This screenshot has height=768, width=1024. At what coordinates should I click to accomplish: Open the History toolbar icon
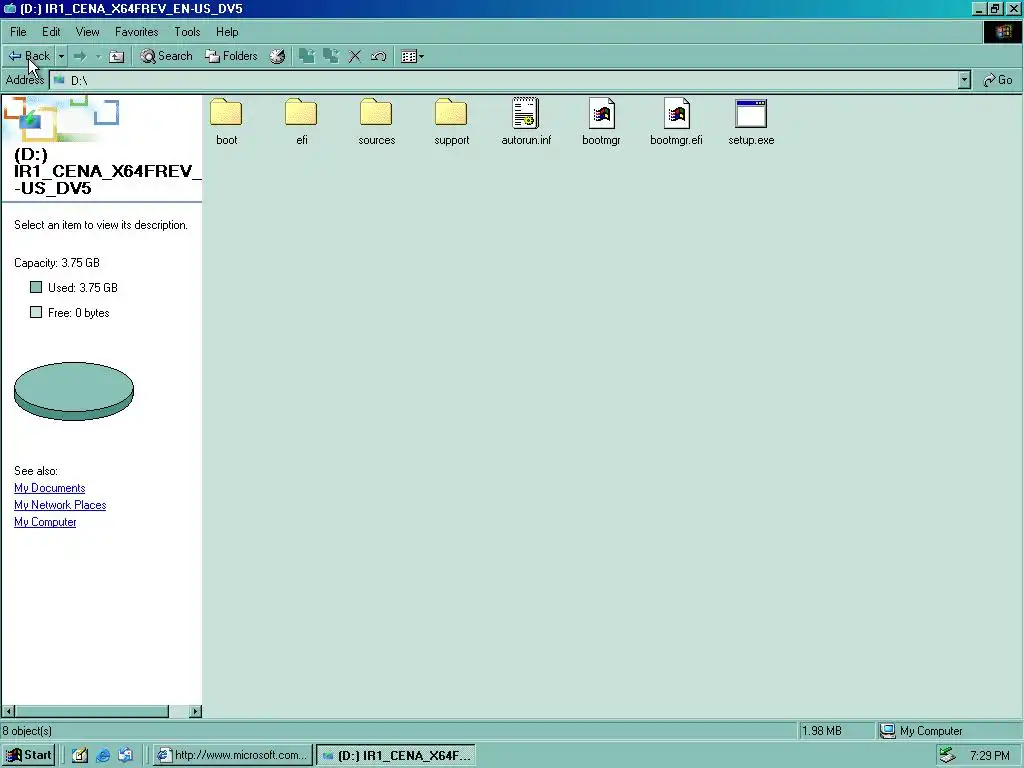pos(278,56)
